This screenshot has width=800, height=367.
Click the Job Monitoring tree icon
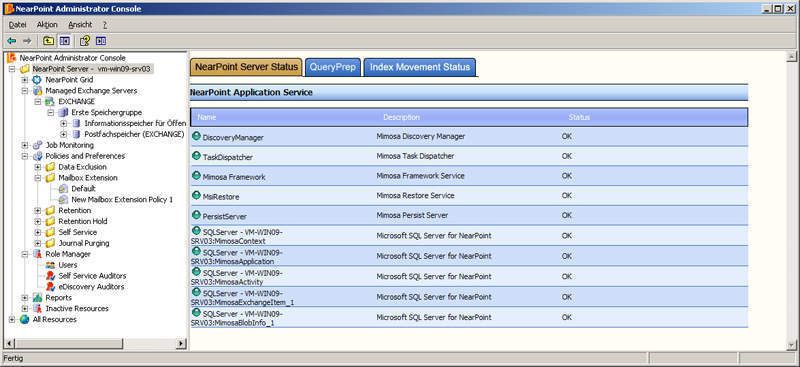point(37,145)
